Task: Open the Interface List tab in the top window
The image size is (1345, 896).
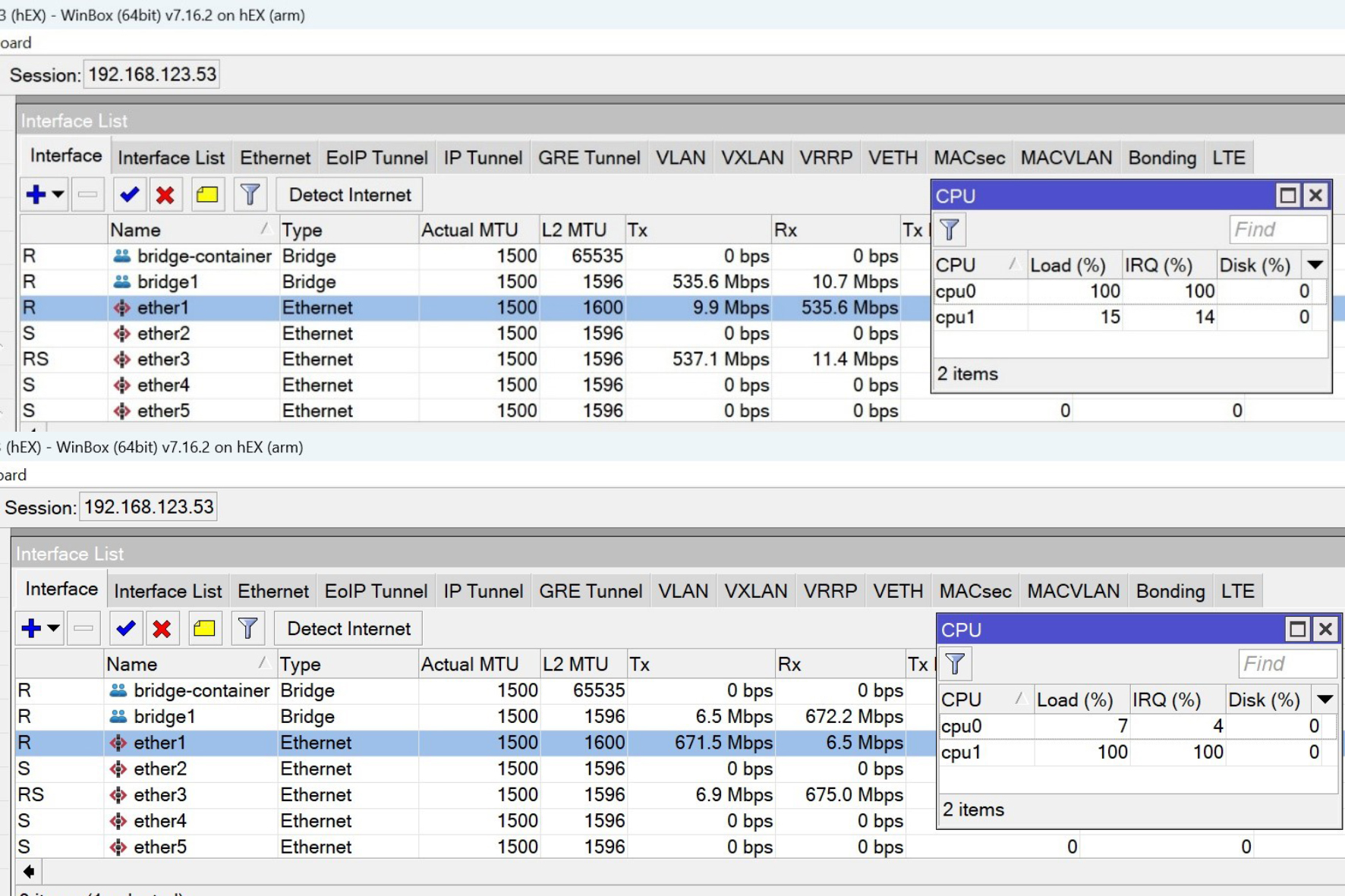Action: tap(171, 158)
